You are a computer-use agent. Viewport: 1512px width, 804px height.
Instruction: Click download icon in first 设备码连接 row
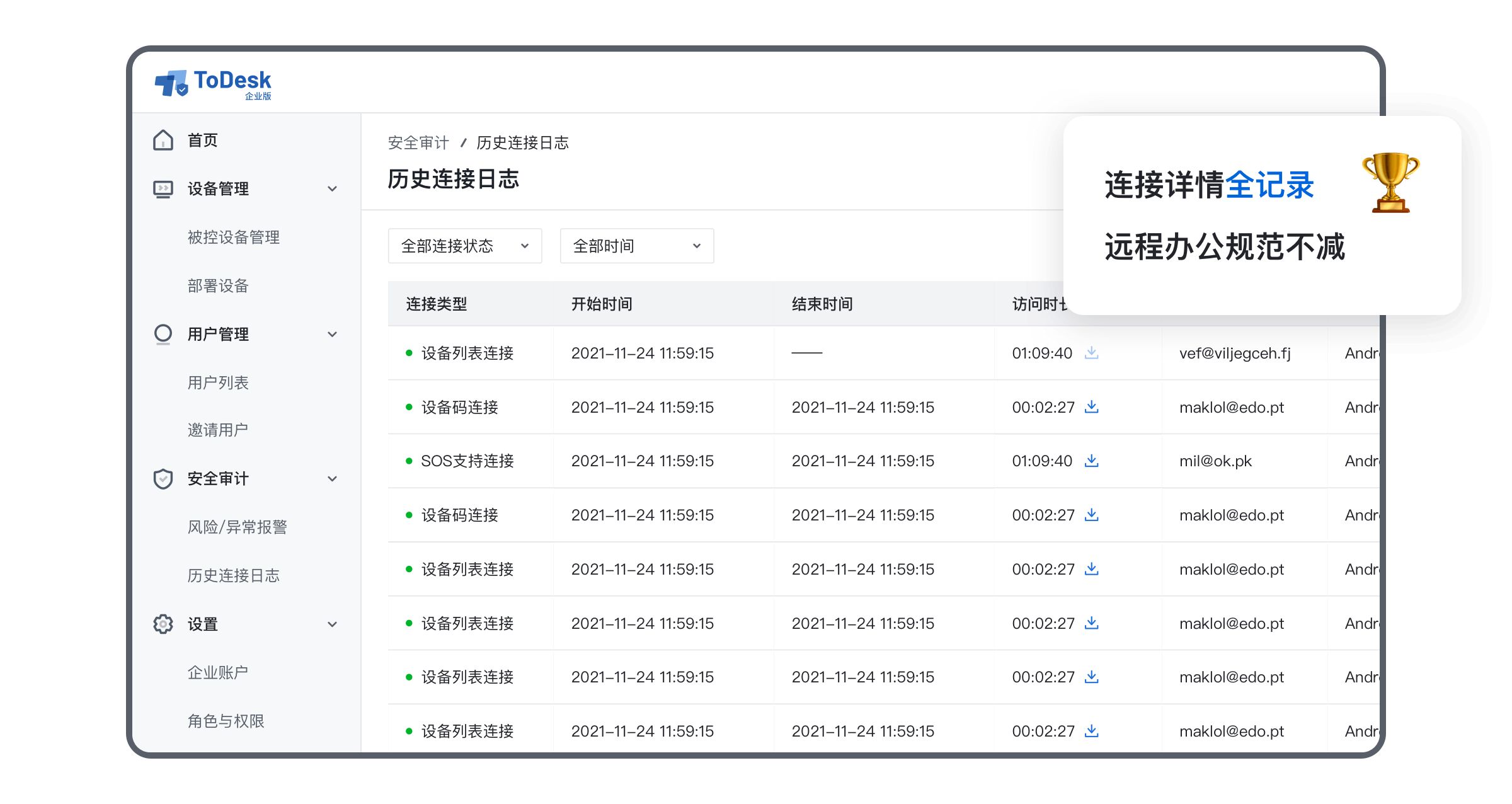point(1091,407)
